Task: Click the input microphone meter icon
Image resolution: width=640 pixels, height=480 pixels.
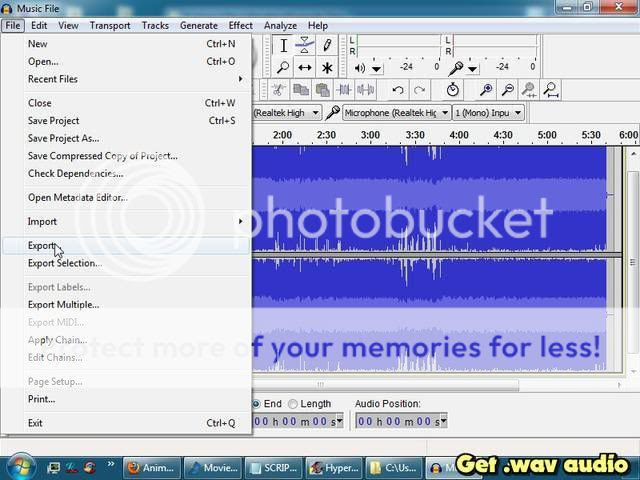Action: (456, 68)
